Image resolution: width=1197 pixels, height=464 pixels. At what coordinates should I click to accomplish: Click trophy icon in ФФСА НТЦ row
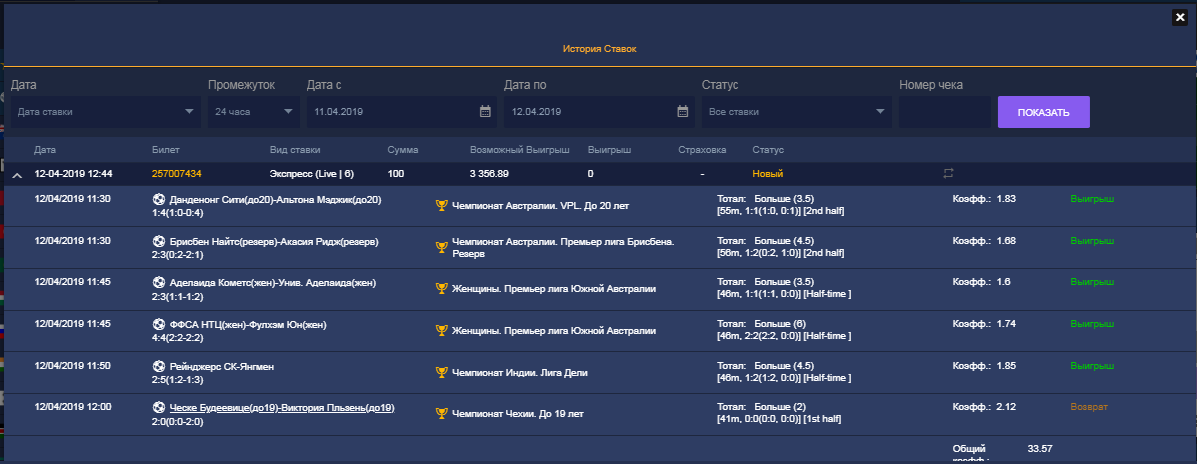[441, 330]
